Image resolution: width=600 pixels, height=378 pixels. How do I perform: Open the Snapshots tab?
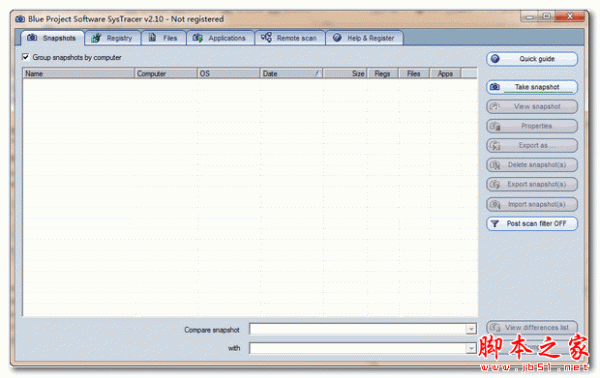point(52,38)
